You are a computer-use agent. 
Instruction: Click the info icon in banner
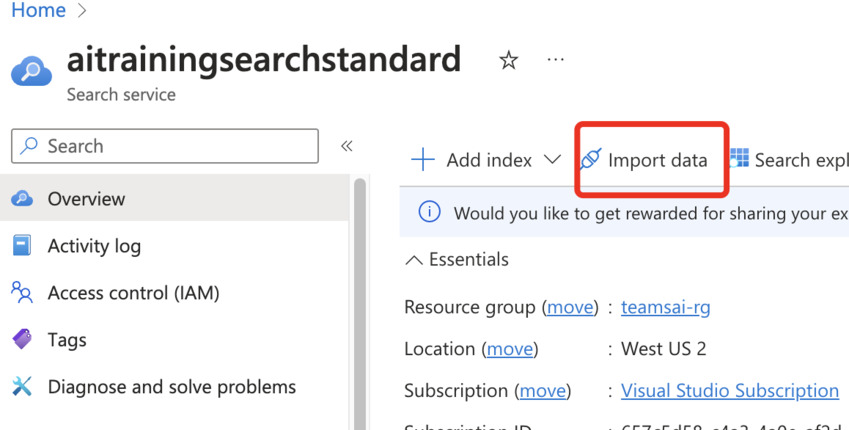(x=429, y=212)
